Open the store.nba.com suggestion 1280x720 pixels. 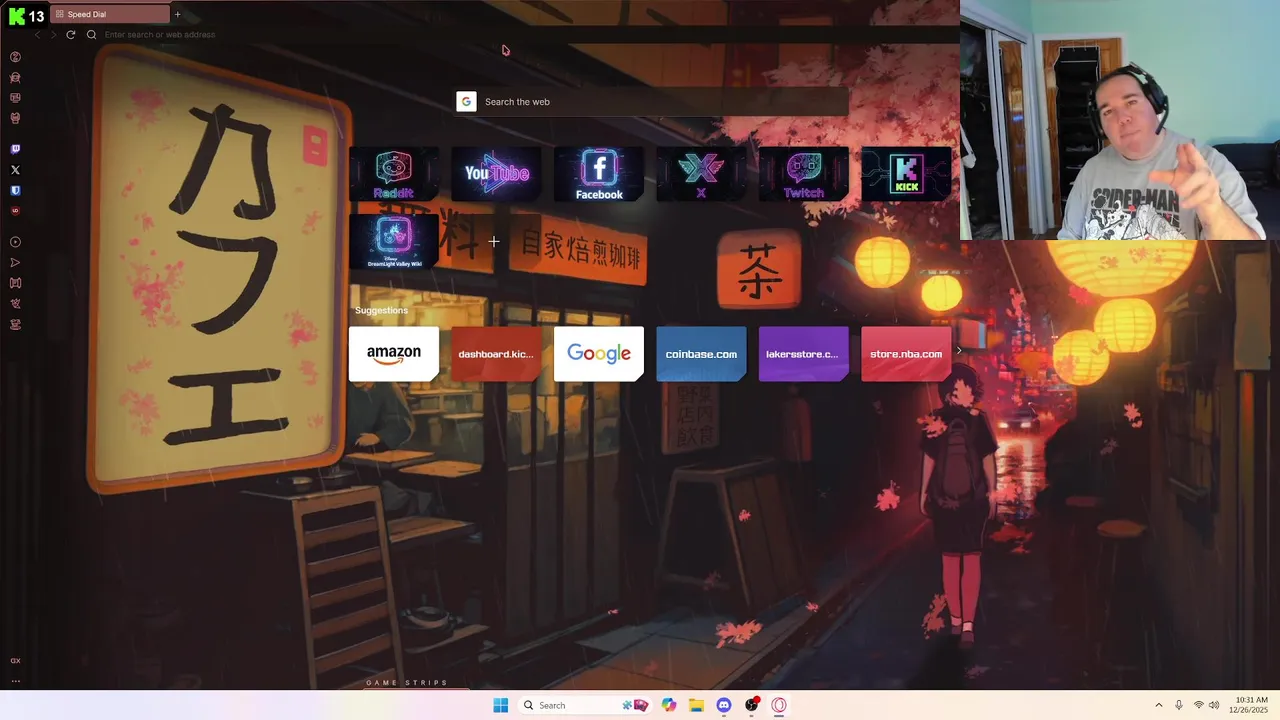[x=906, y=354]
